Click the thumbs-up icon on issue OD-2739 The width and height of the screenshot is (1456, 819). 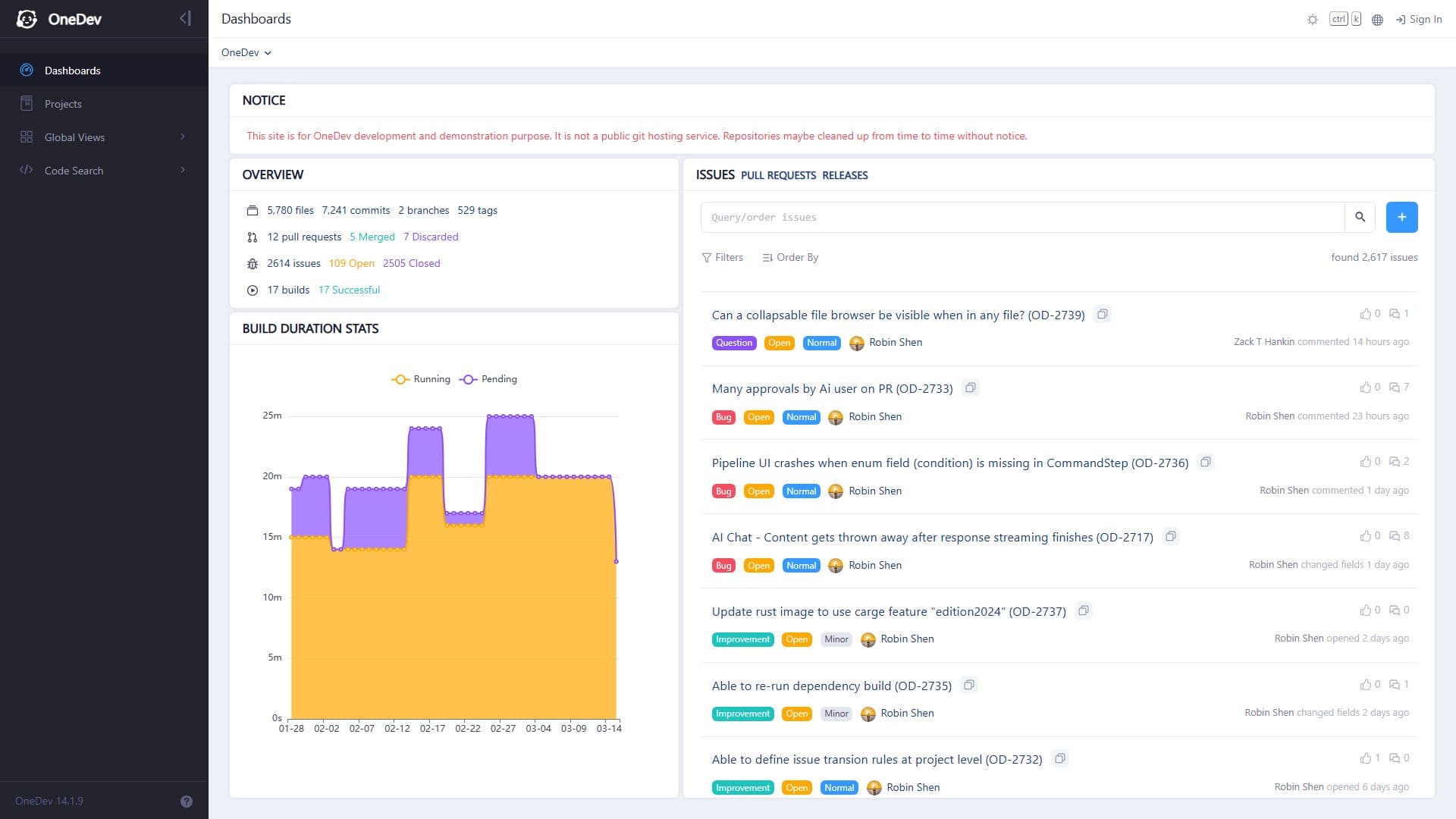pyautogui.click(x=1366, y=314)
